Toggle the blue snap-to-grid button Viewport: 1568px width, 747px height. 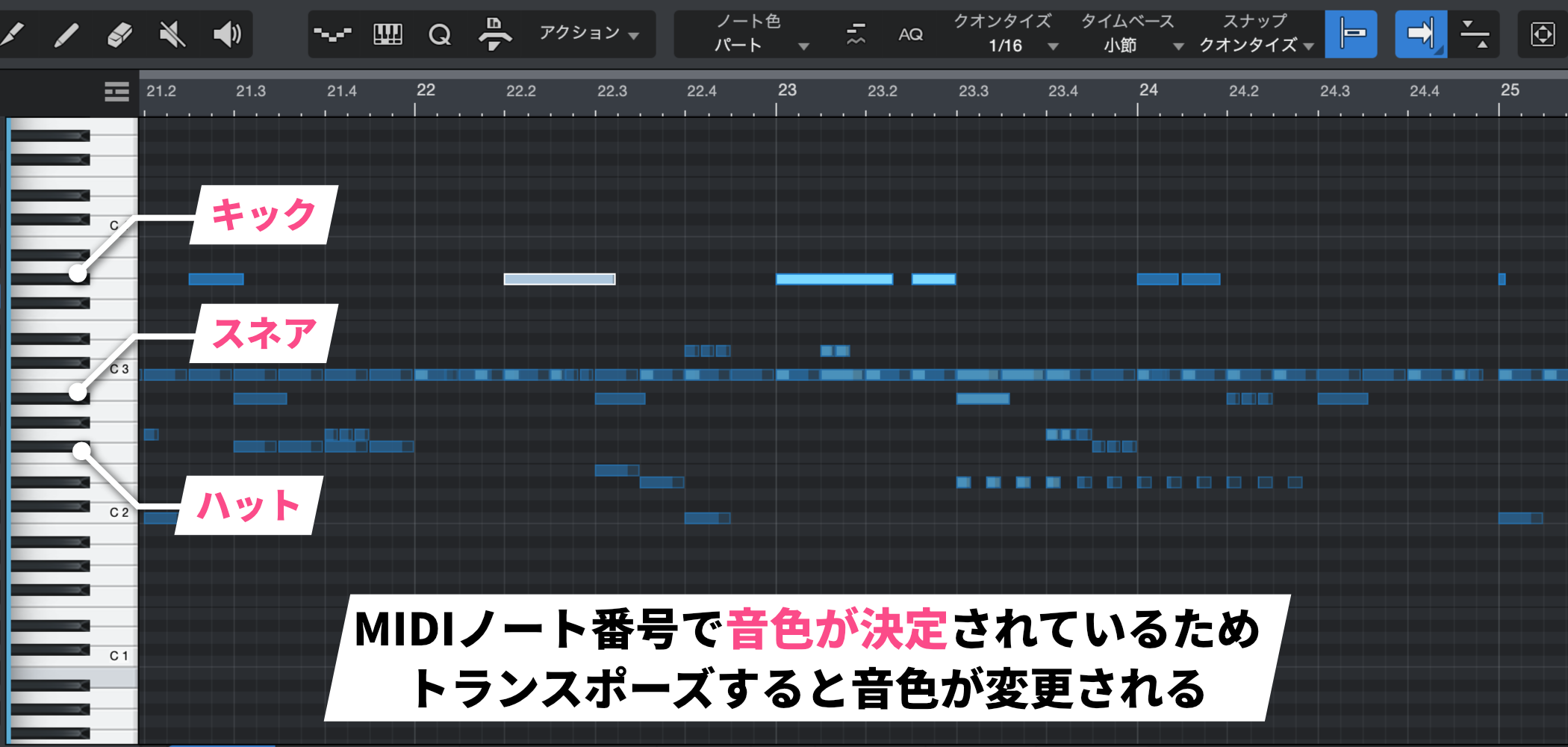click(1351, 34)
